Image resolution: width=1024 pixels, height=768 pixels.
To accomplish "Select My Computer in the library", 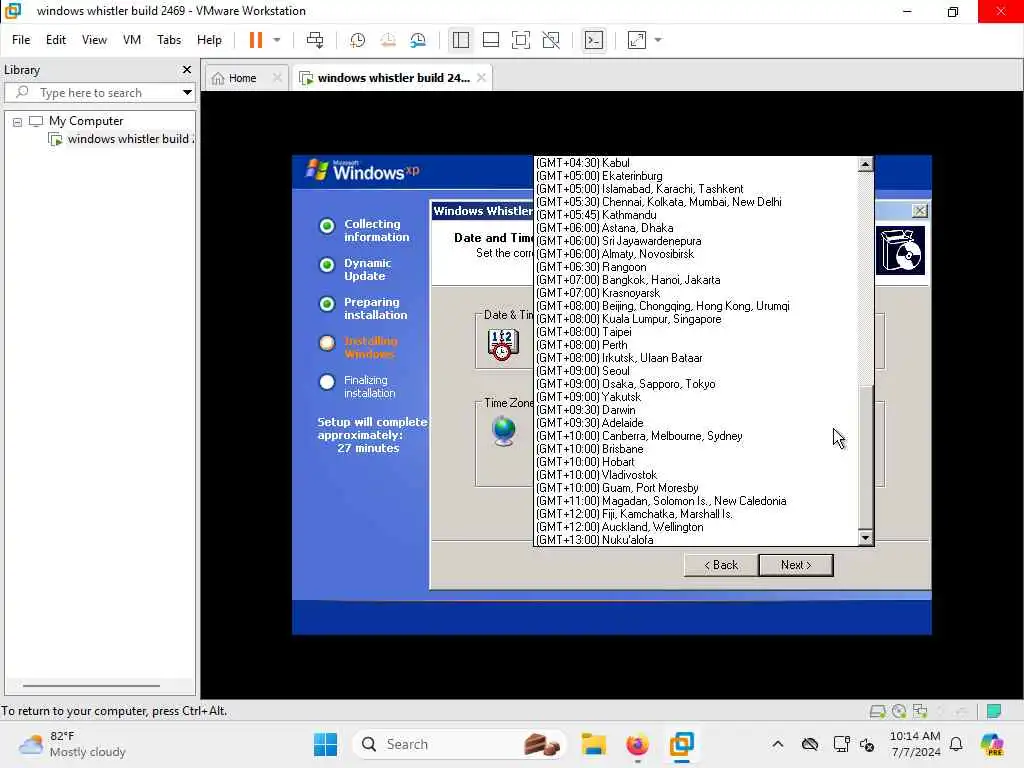I will 86,121.
